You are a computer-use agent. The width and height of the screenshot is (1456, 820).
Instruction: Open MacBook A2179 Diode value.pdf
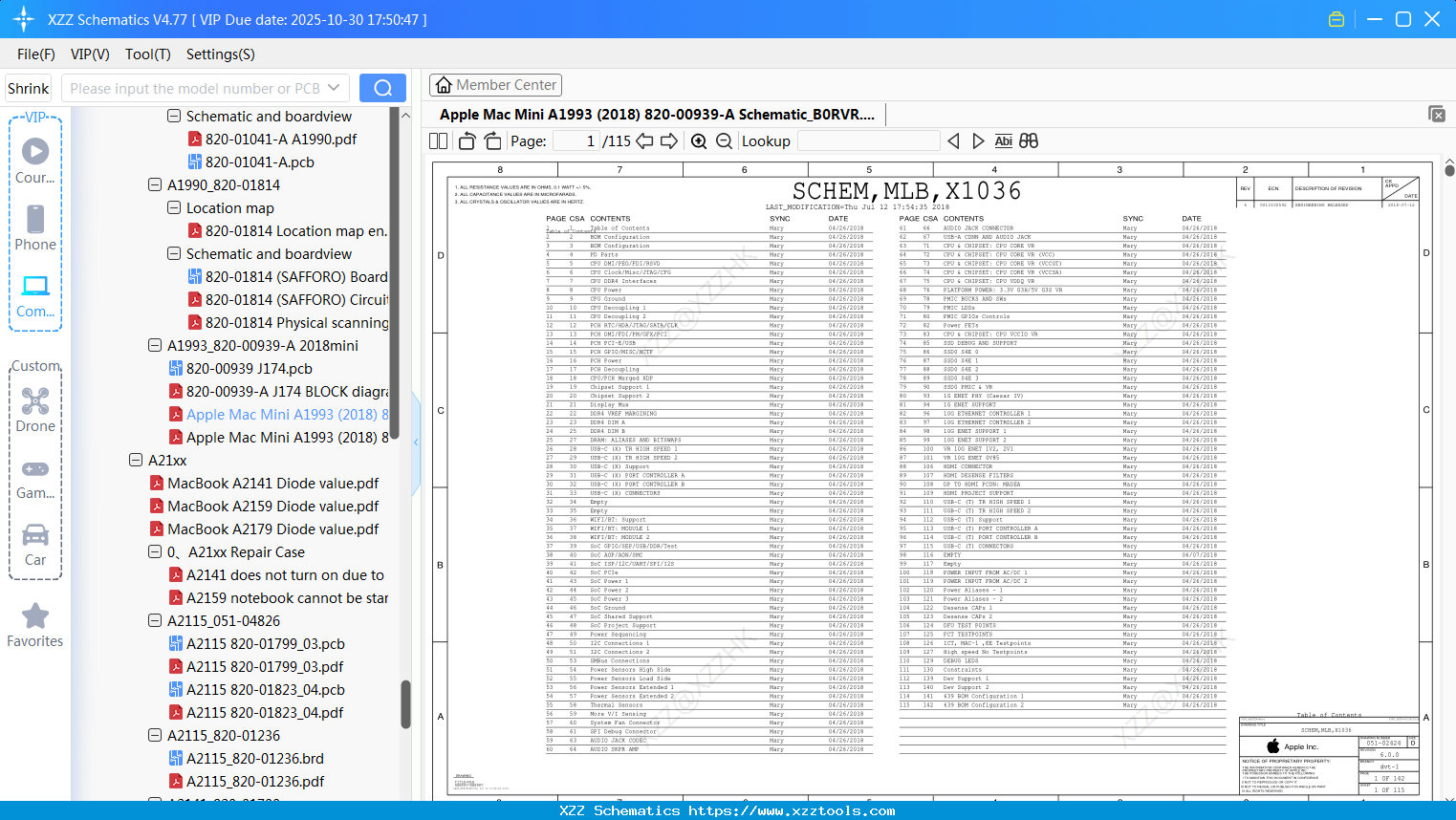pos(264,529)
